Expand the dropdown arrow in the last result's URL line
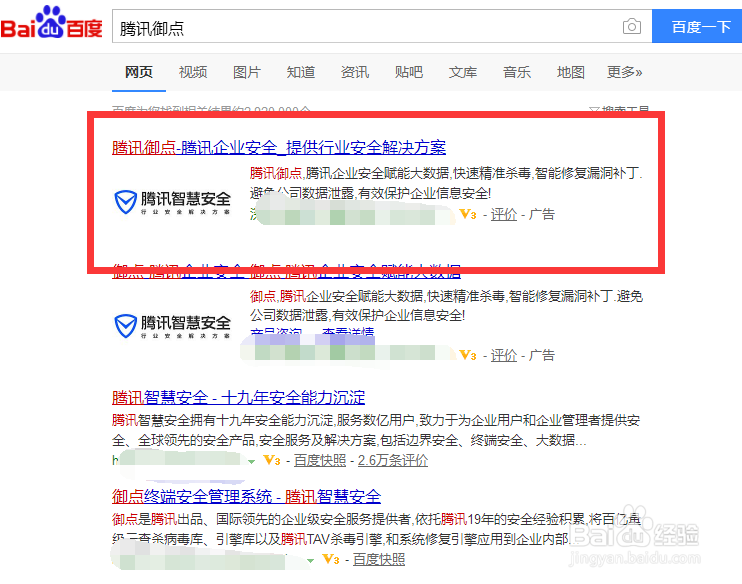Image resolution: width=742 pixels, height=584 pixels. click(x=310, y=561)
